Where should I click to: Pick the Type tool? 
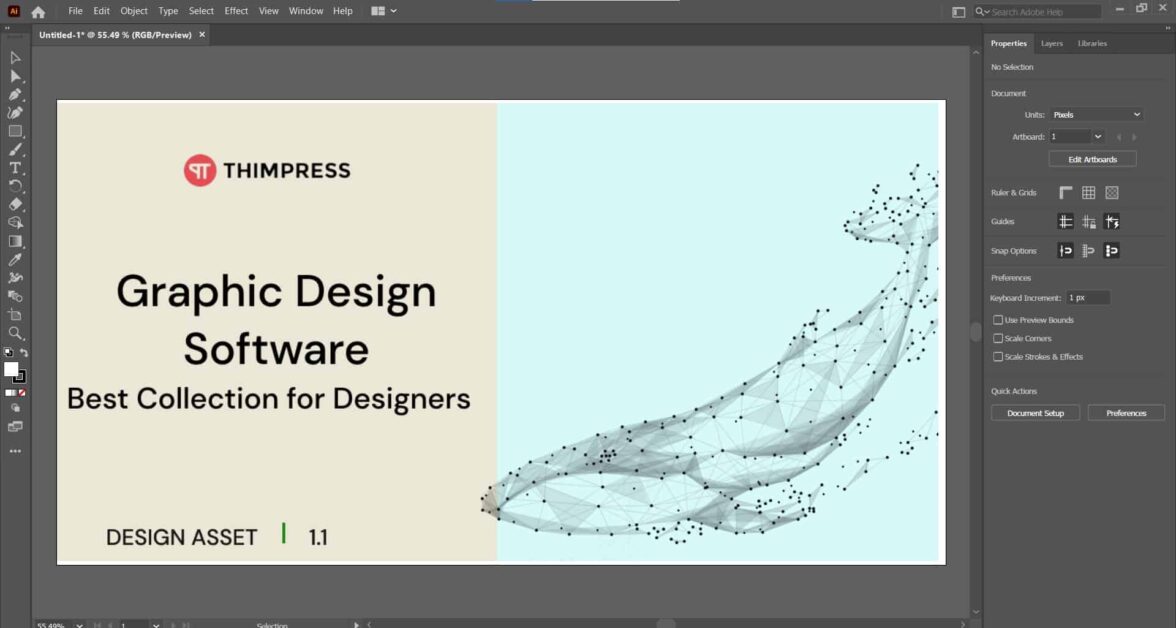pyautogui.click(x=15, y=167)
